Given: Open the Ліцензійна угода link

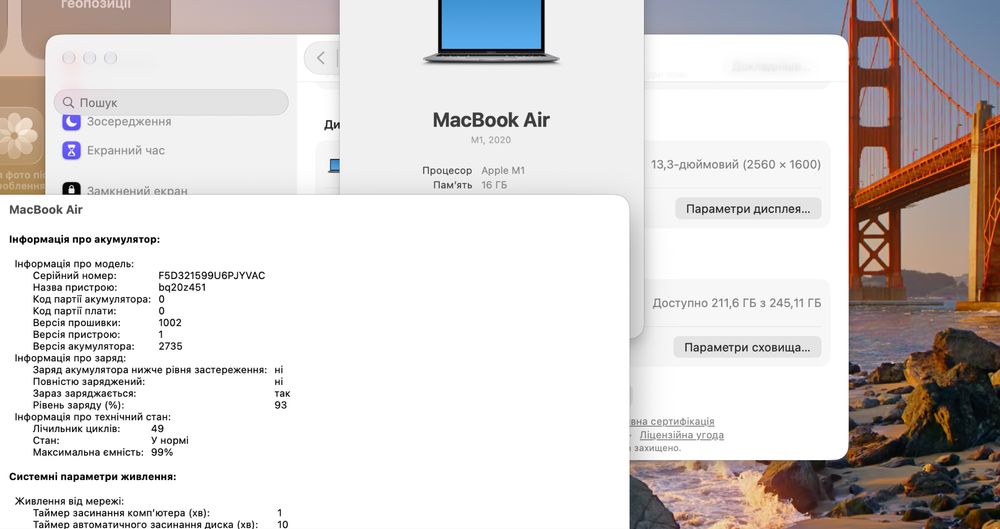Looking at the screenshot, I should [x=682, y=435].
